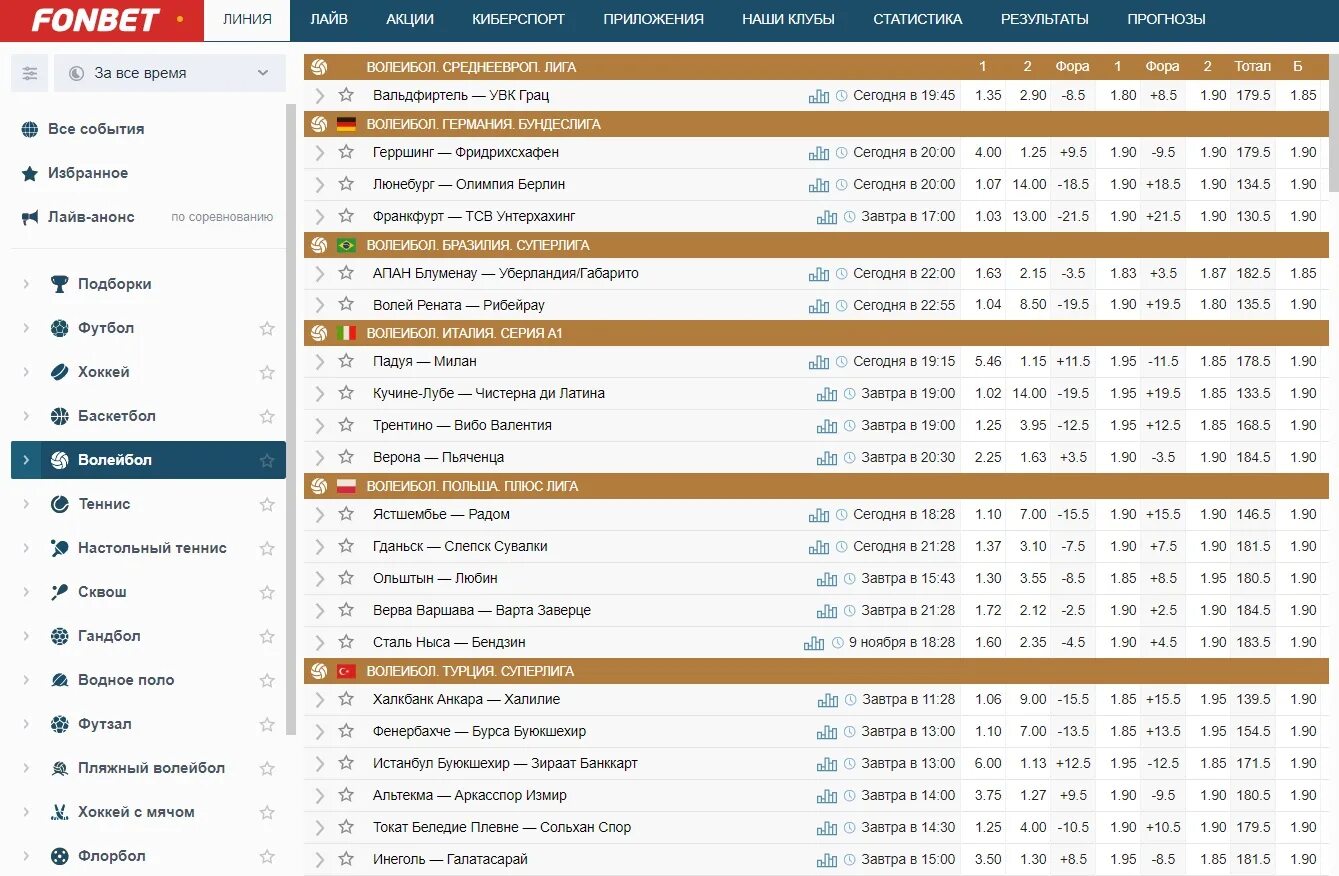Favorite the Кучине-Лубе — Чистерна ди Латина match
Viewport: 1339px width, 876px height.
(346, 393)
